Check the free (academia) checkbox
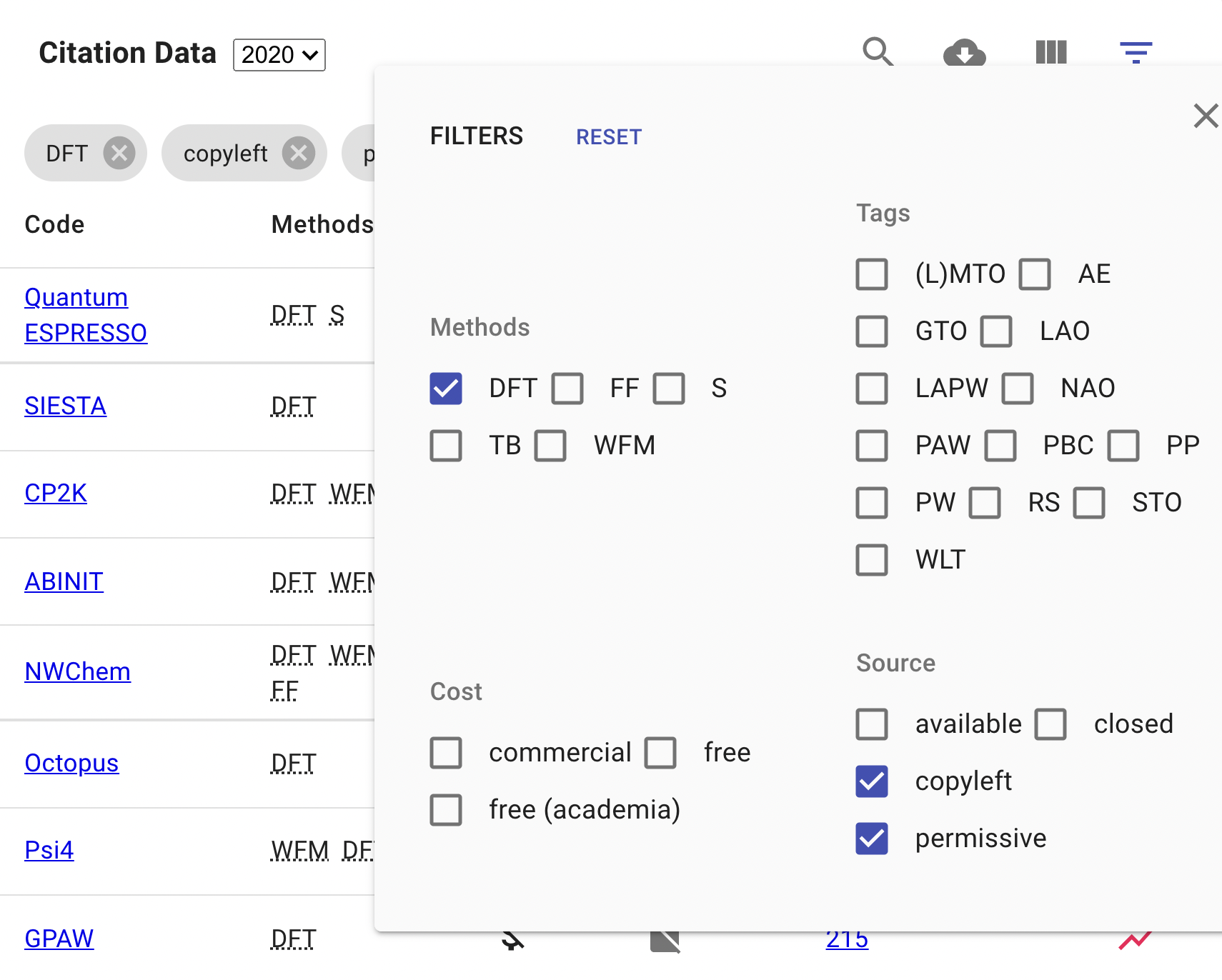 (446, 810)
